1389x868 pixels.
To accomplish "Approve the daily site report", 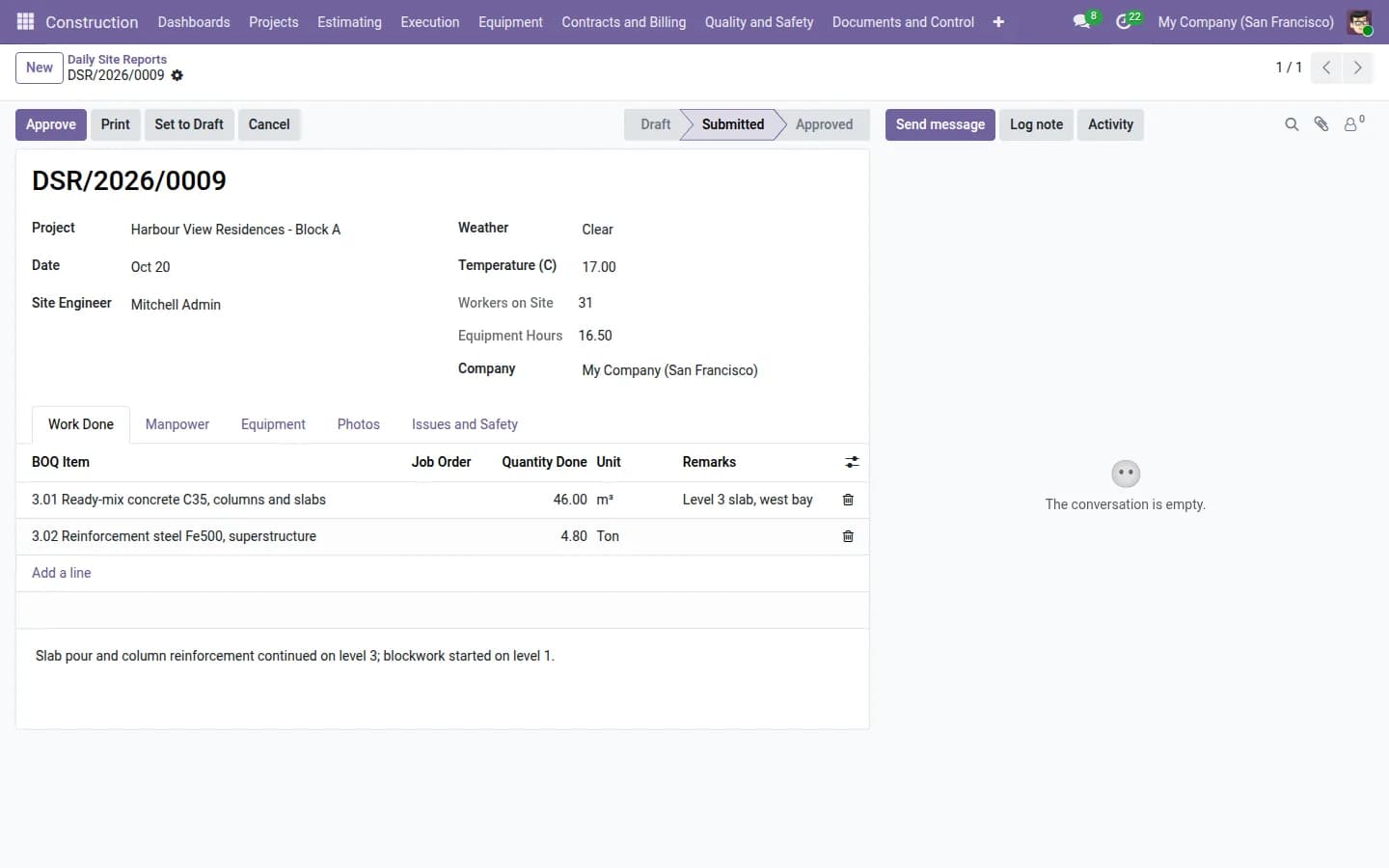I will coord(51,124).
